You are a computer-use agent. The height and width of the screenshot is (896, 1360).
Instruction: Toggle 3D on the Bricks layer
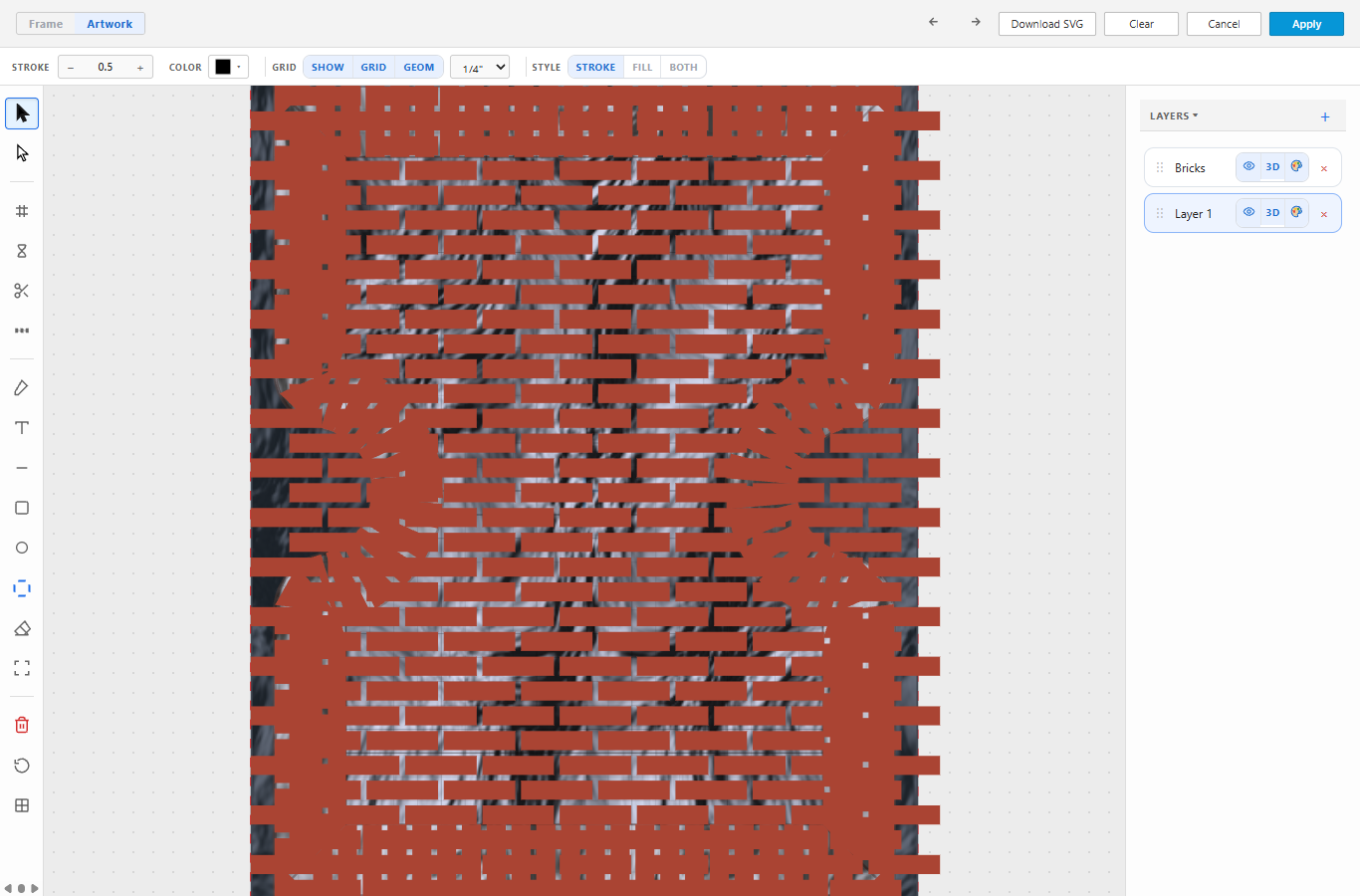(x=1272, y=166)
